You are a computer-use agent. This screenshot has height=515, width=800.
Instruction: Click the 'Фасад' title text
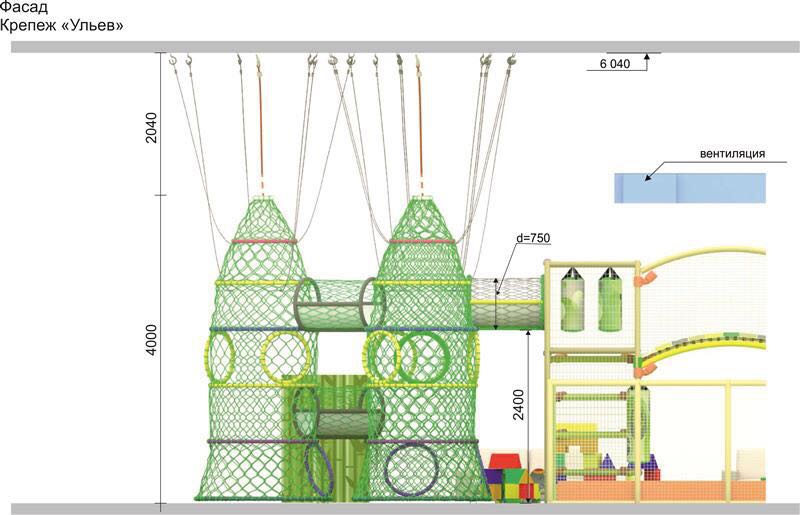pos(23,8)
